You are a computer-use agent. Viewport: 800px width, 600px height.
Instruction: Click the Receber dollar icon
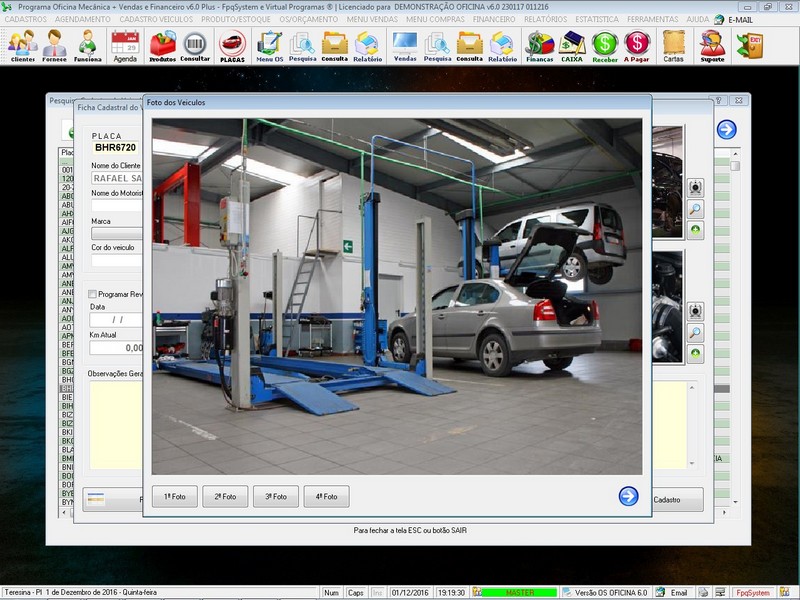604,46
